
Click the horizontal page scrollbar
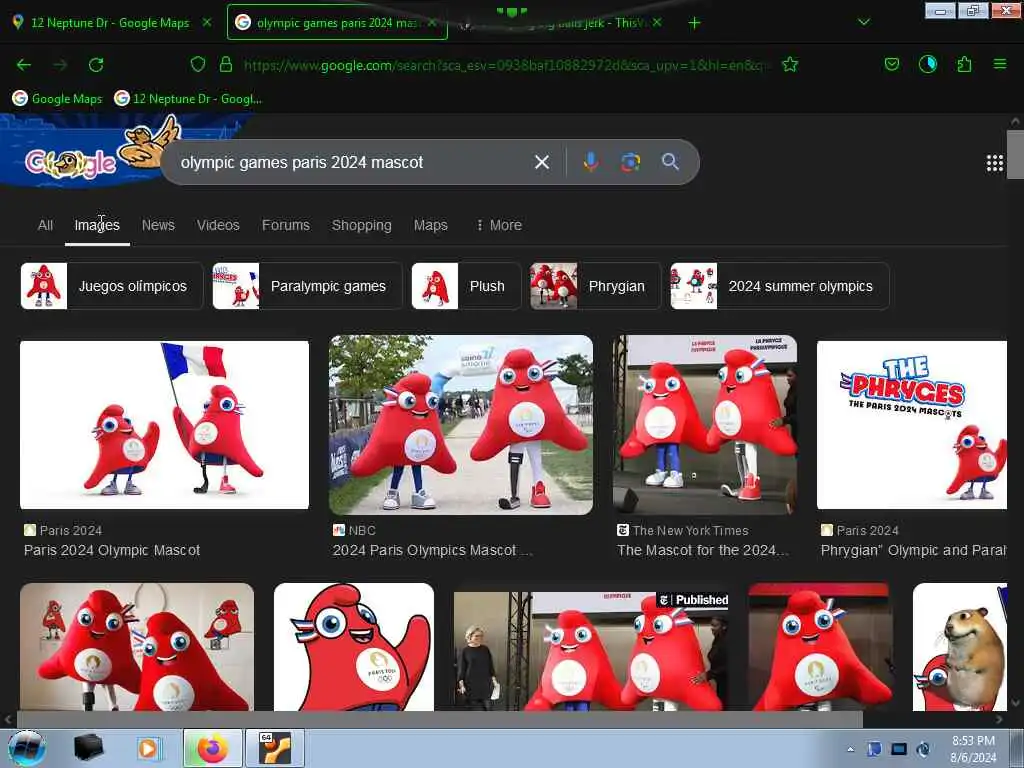pyautogui.click(x=439, y=719)
